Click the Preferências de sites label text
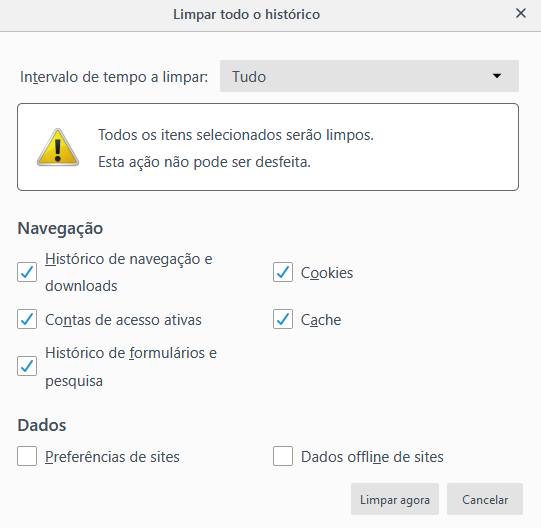The height and width of the screenshot is (528, 541). [x=112, y=457]
